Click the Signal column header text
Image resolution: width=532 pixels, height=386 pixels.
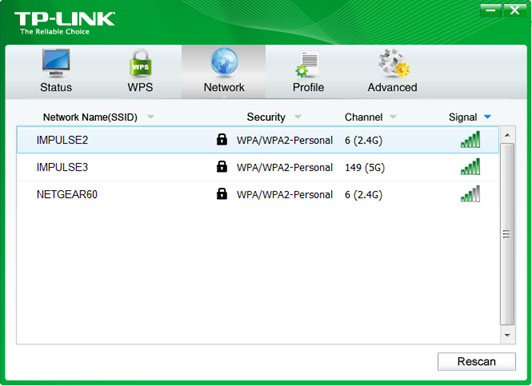point(463,117)
